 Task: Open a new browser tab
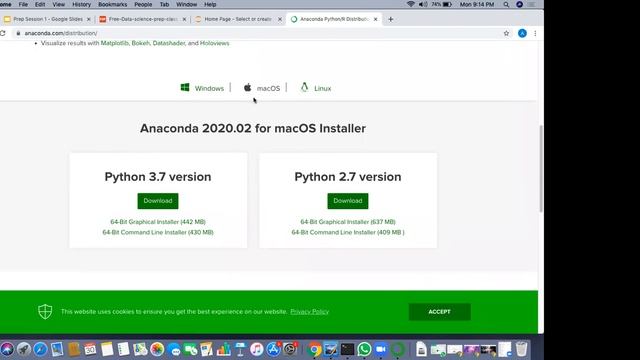[x=391, y=19]
